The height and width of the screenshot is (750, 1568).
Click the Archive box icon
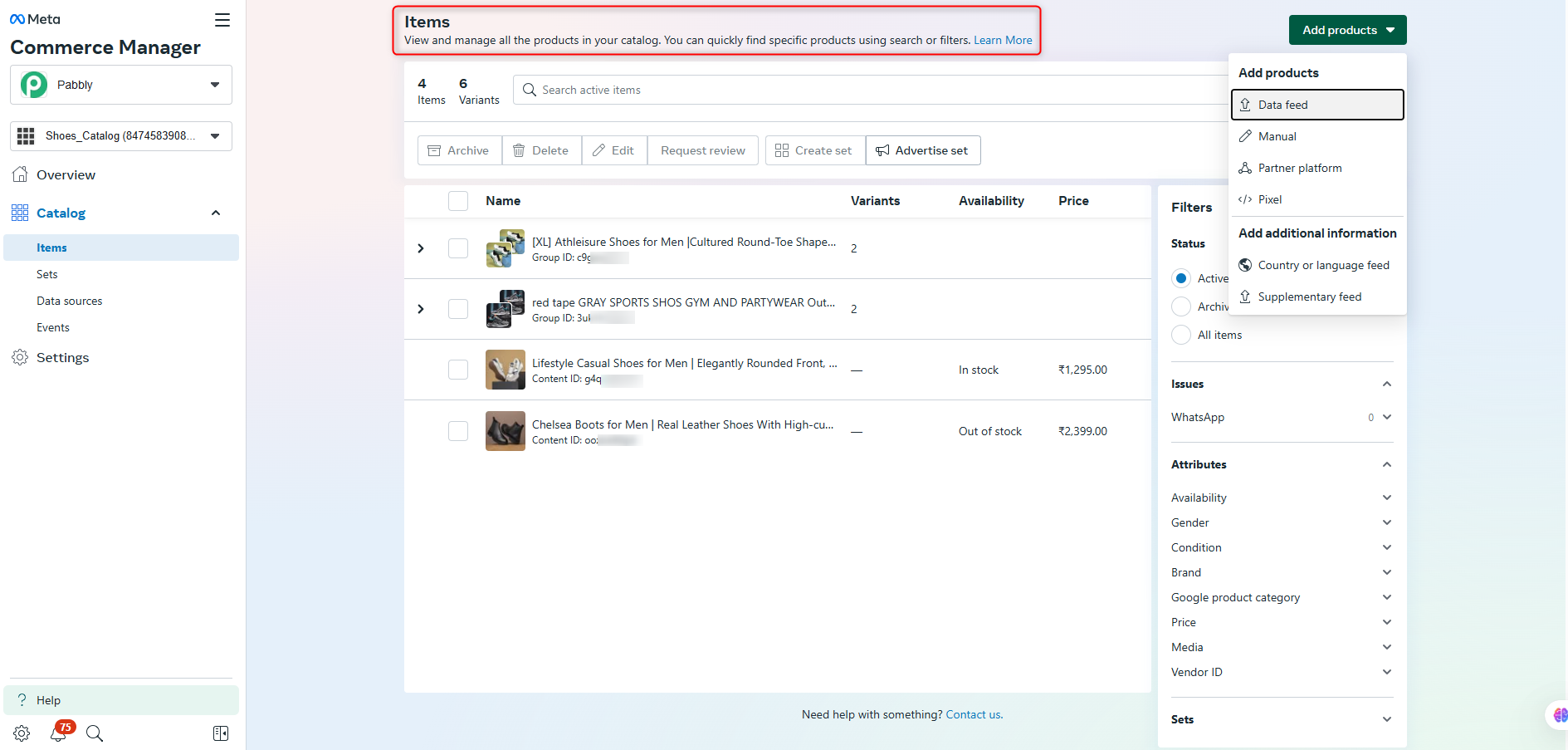tap(434, 150)
